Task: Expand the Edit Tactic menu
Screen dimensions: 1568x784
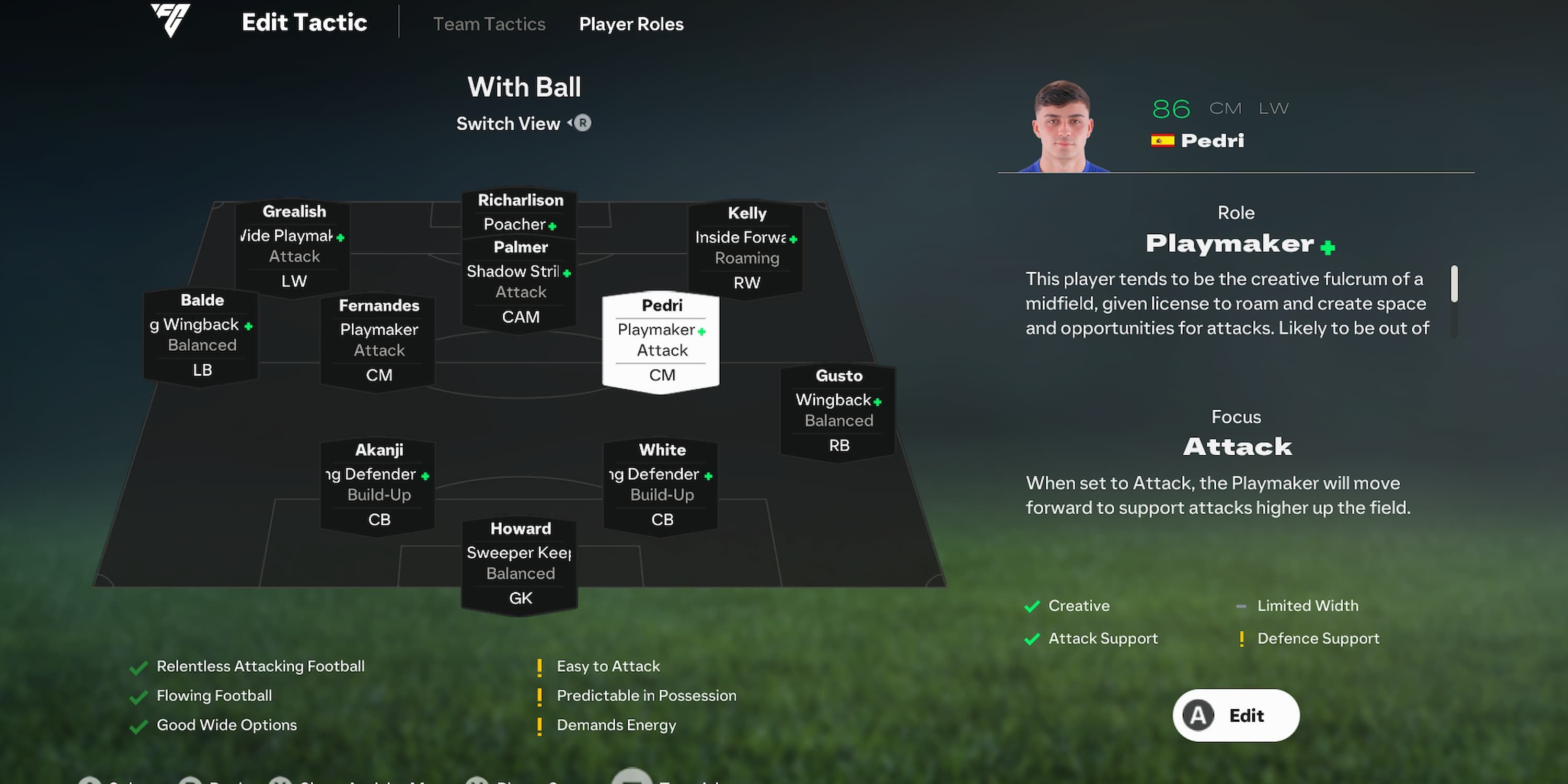Action: click(305, 24)
